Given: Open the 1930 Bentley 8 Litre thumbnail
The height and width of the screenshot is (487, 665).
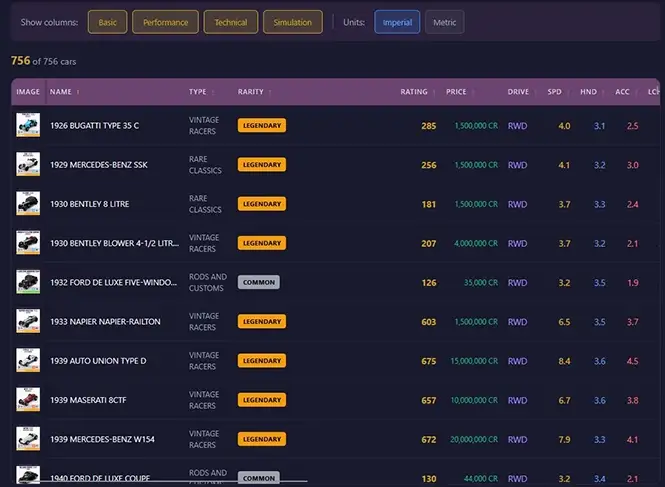Looking at the screenshot, I should (28, 203).
